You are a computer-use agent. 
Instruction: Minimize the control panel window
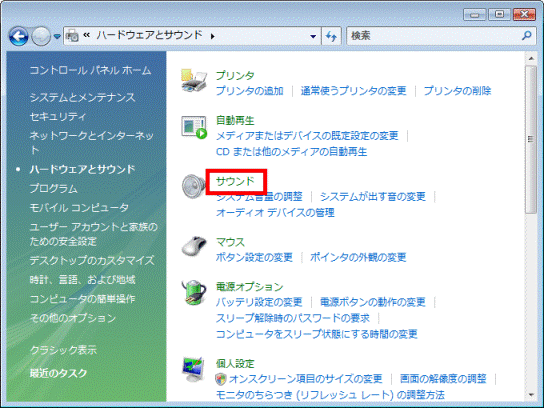coord(474,15)
